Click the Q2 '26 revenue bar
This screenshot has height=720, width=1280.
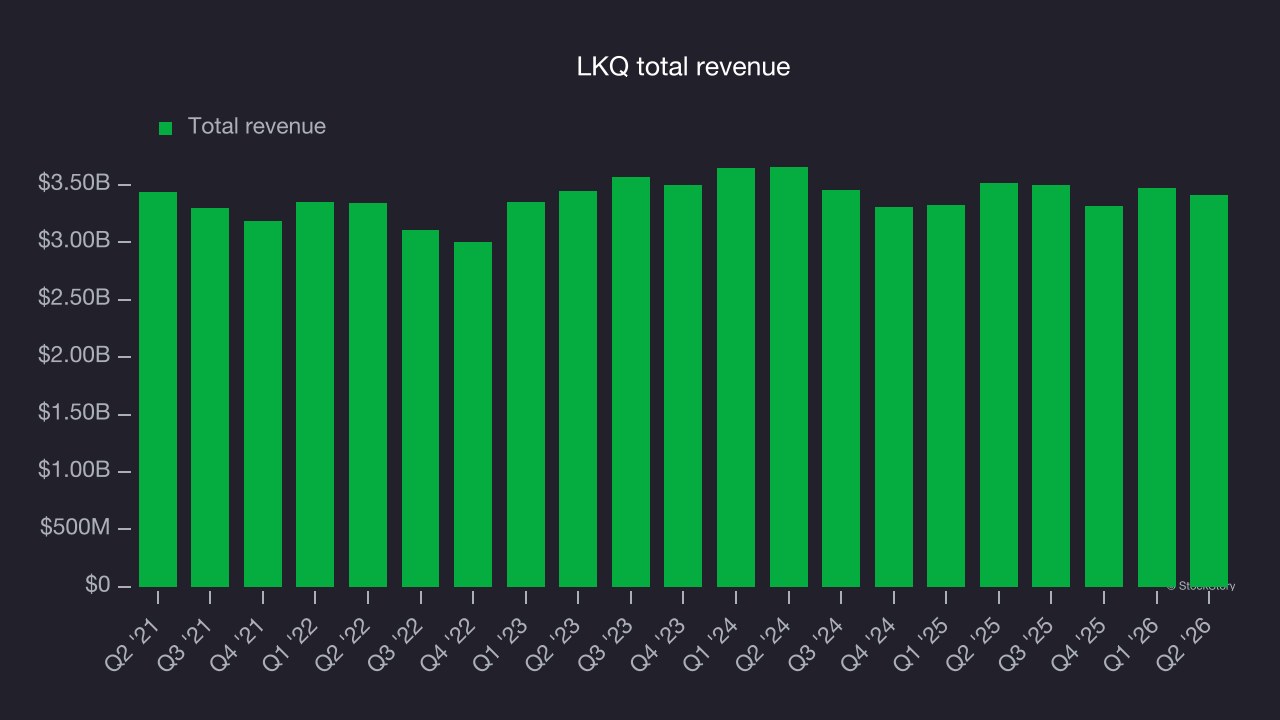1209,391
